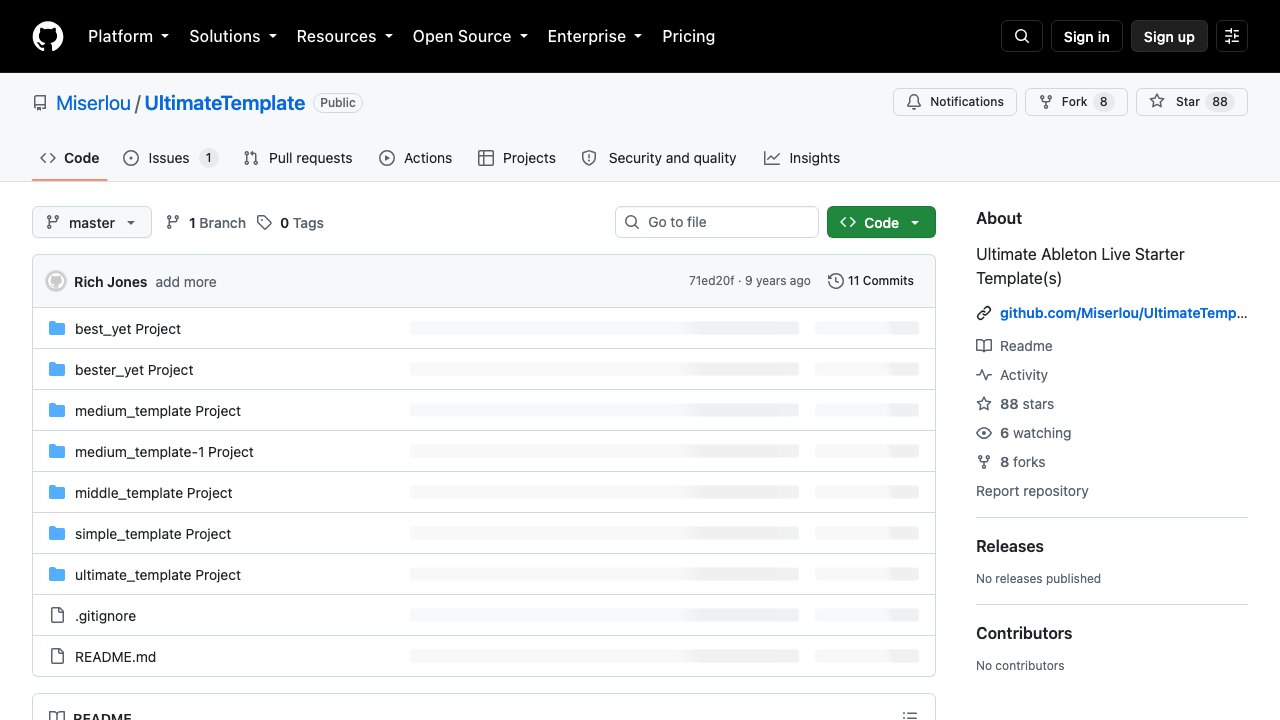The image size is (1280, 720).
Task: Star the repository with Star button
Action: coord(1192,102)
